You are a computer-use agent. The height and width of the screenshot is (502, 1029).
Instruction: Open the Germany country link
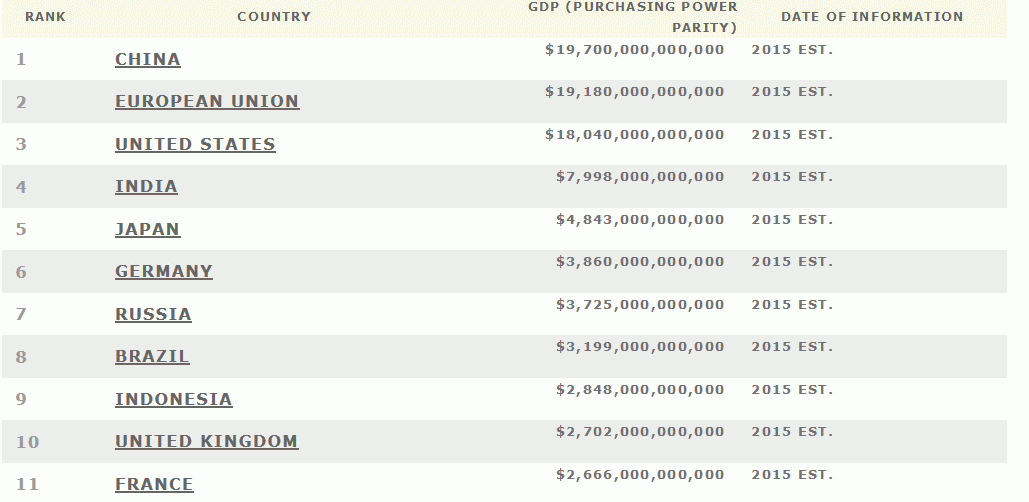(164, 271)
